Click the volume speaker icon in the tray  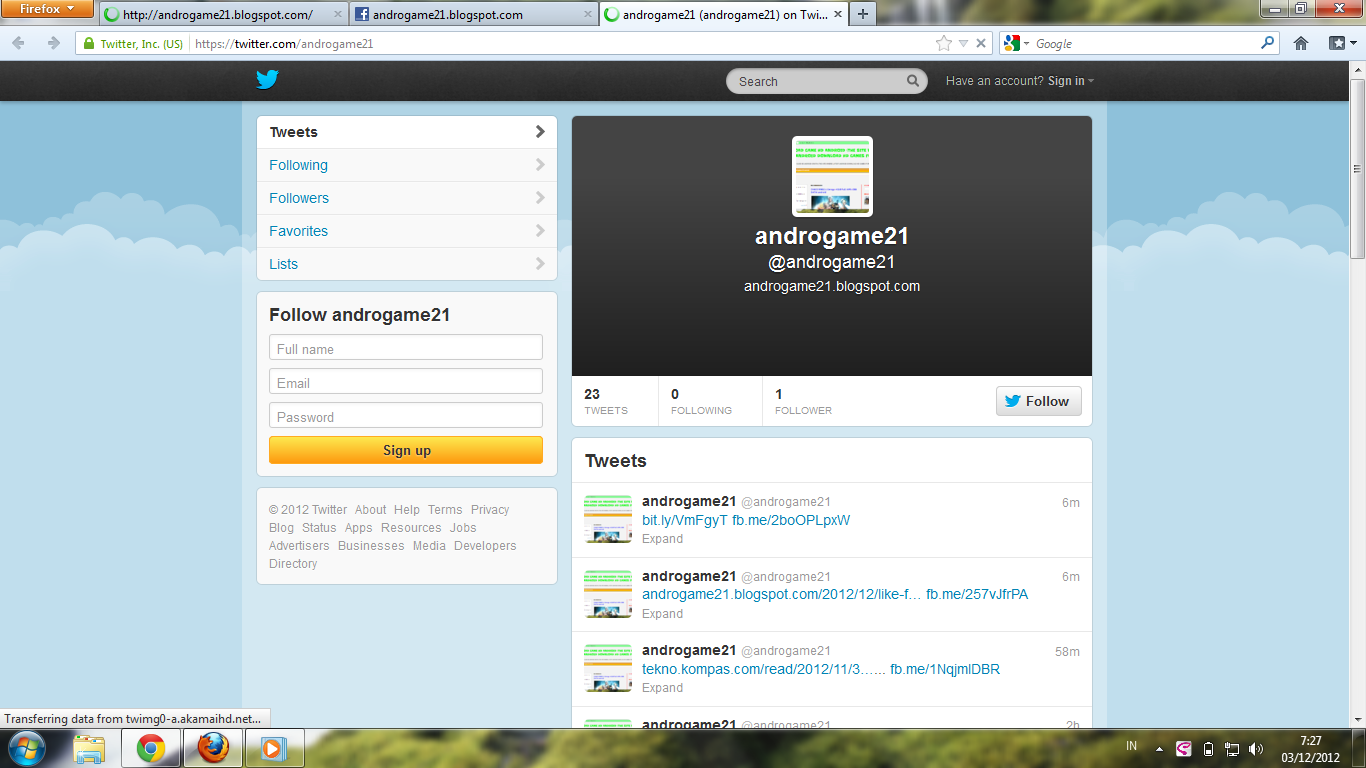click(x=1256, y=748)
